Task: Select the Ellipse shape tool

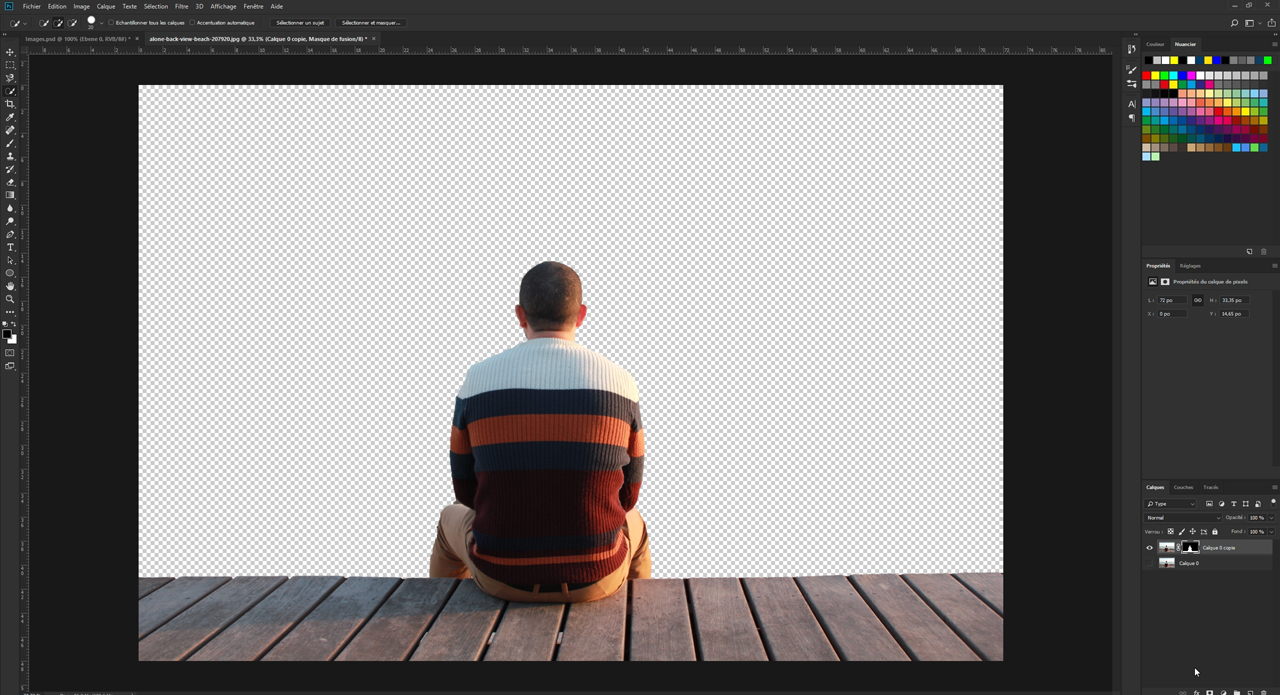Action: (10, 273)
